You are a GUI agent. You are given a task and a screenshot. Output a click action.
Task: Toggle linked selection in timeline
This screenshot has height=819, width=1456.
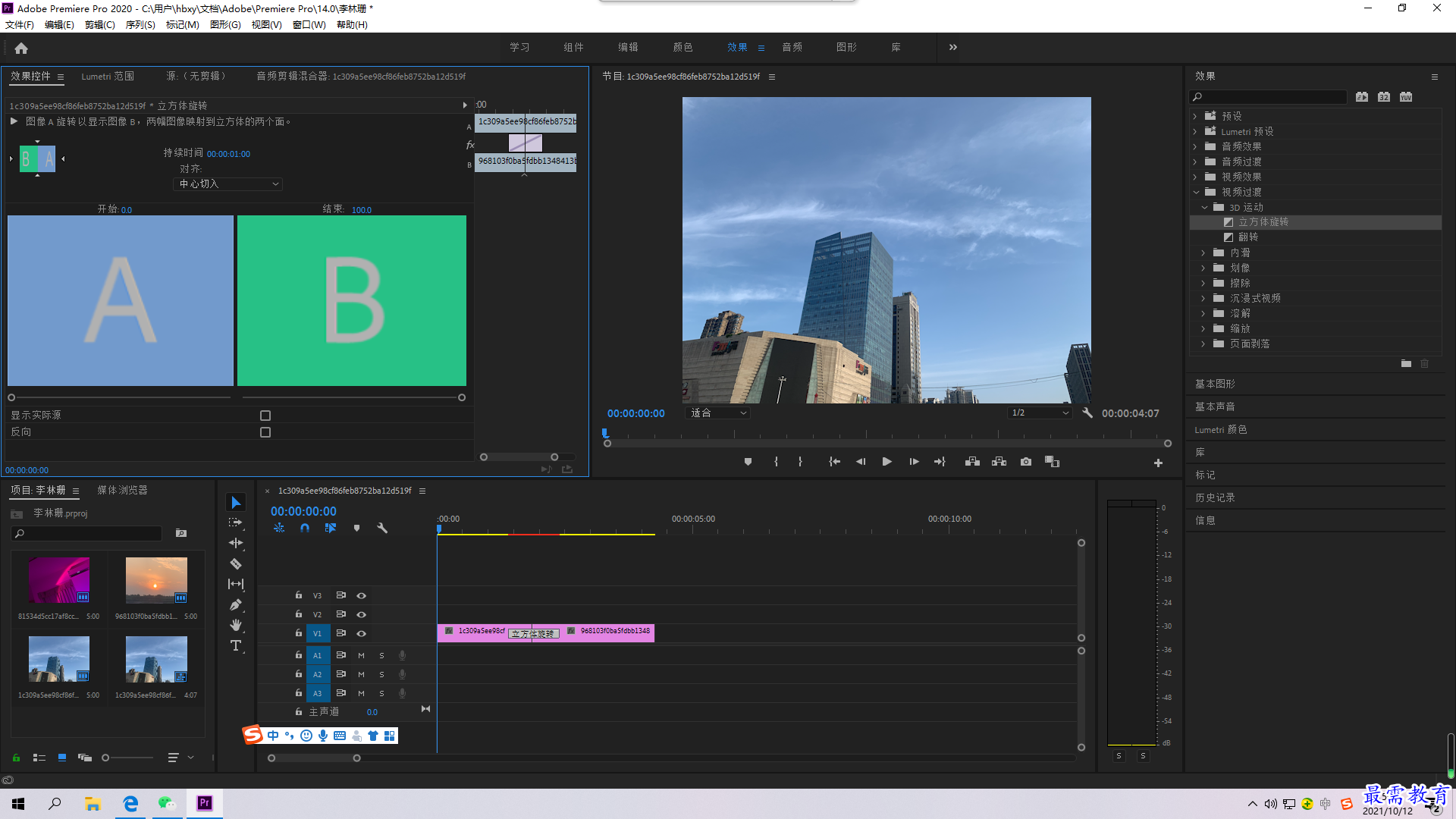click(x=331, y=528)
